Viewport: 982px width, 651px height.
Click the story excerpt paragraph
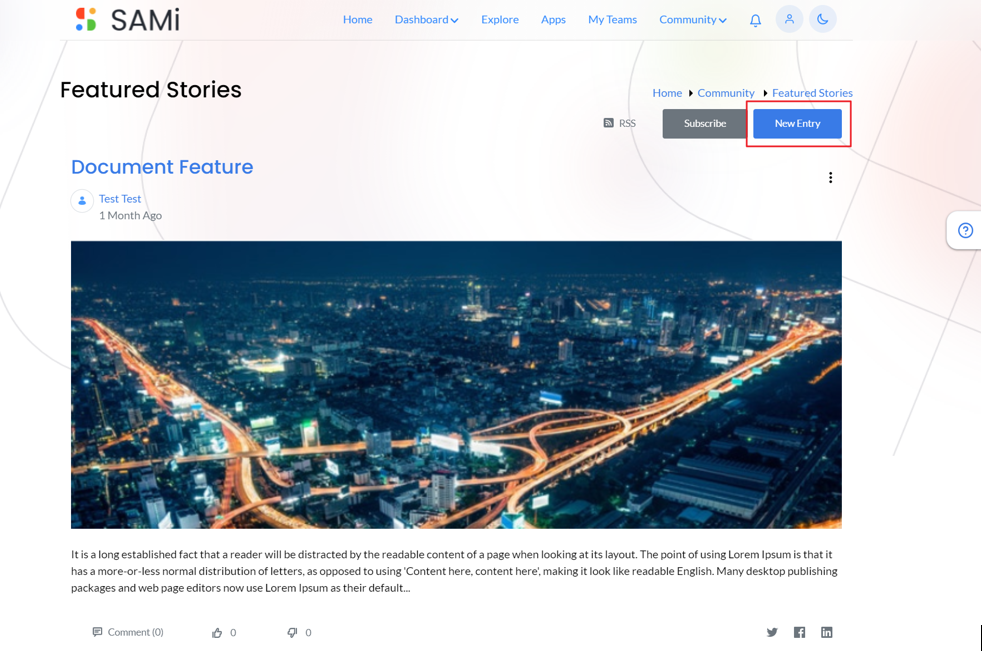(x=454, y=571)
